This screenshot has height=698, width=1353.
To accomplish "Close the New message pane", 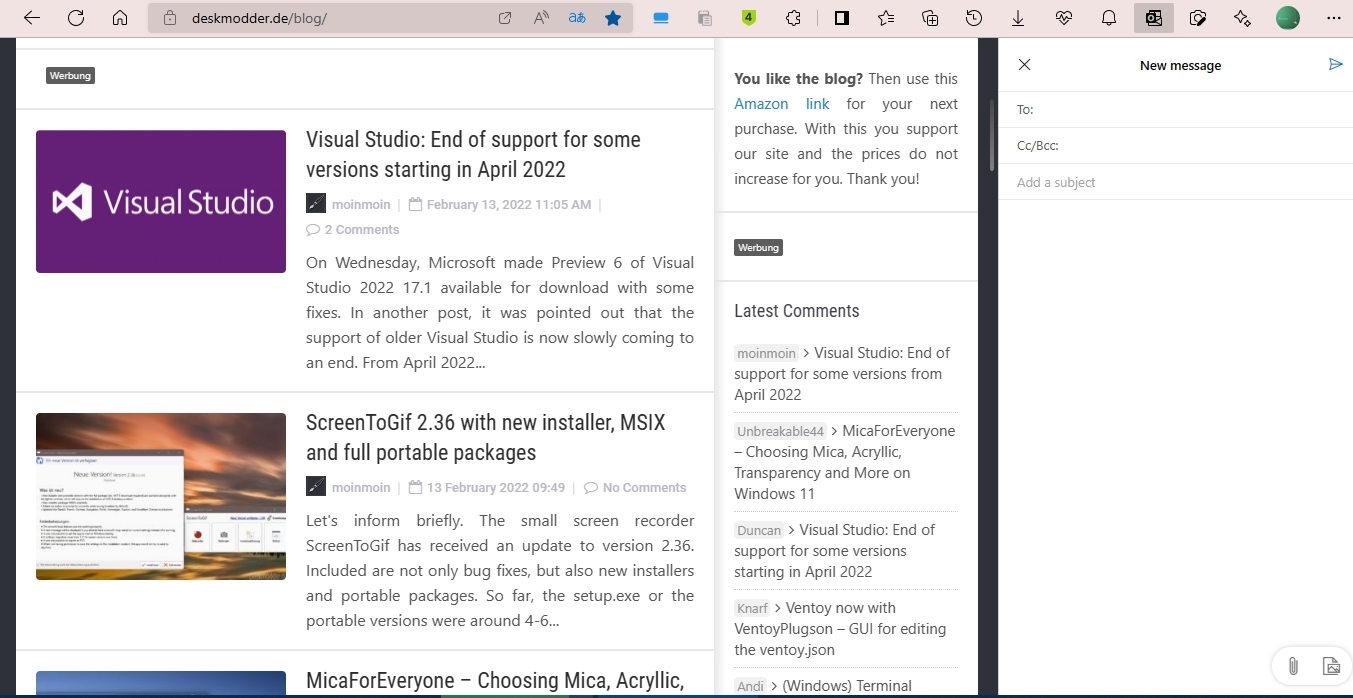I will (x=1024, y=65).
